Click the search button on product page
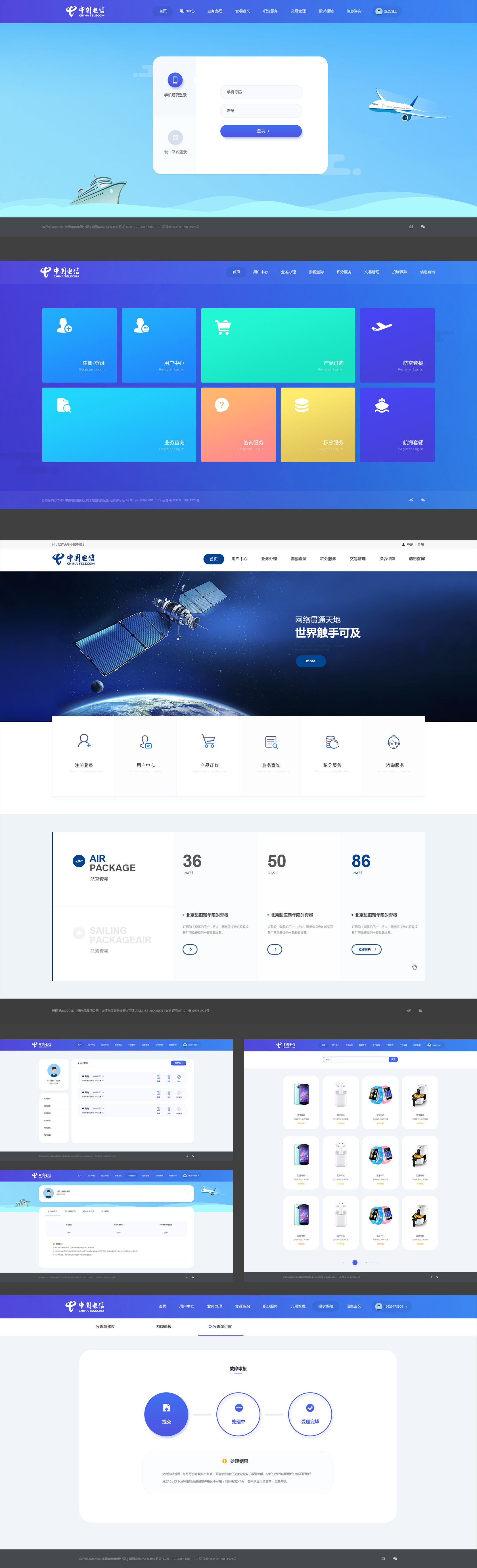477x1568 pixels. coord(393,1060)
